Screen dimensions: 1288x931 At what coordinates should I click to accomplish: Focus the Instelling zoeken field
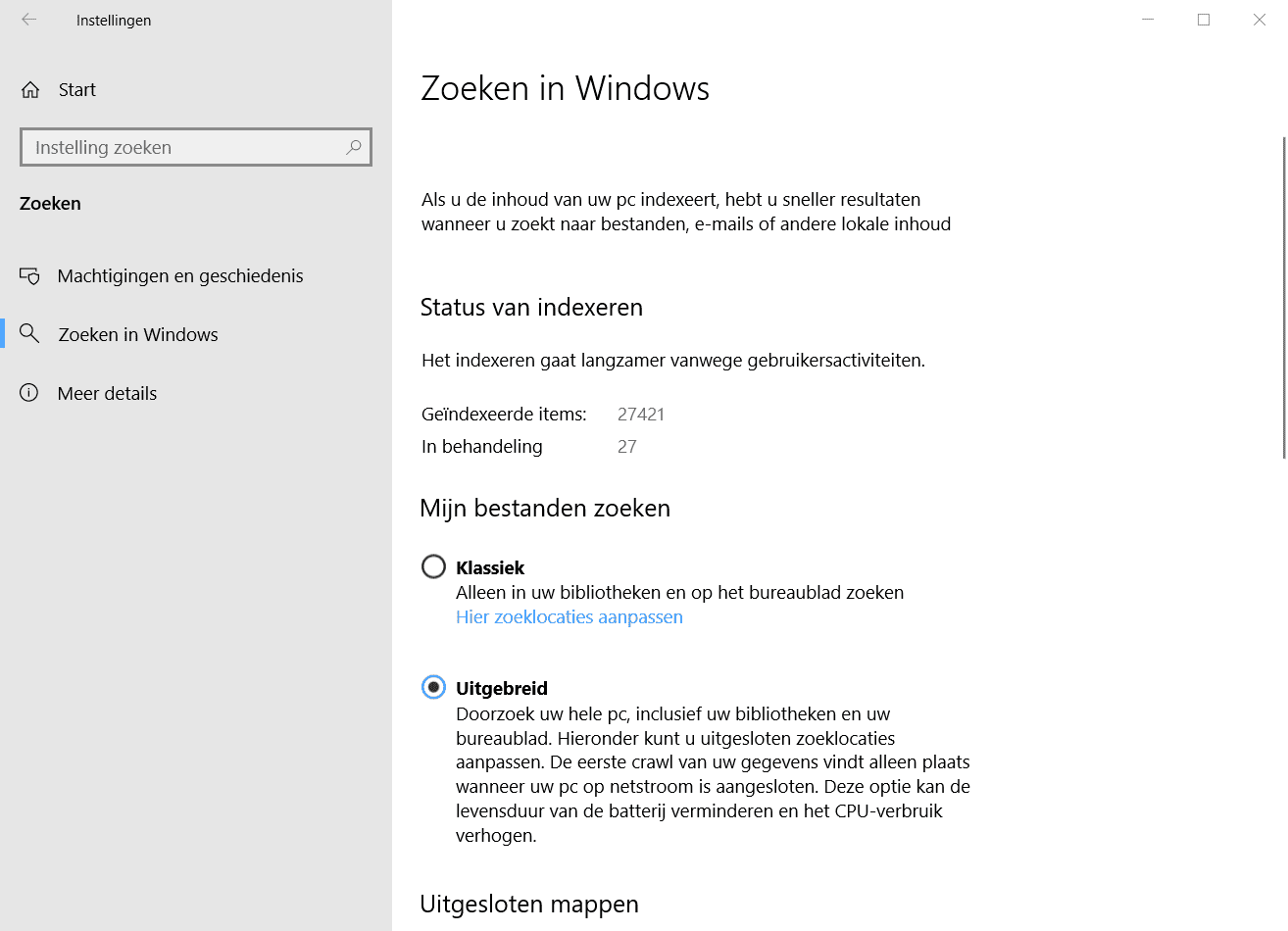point(196,147)
